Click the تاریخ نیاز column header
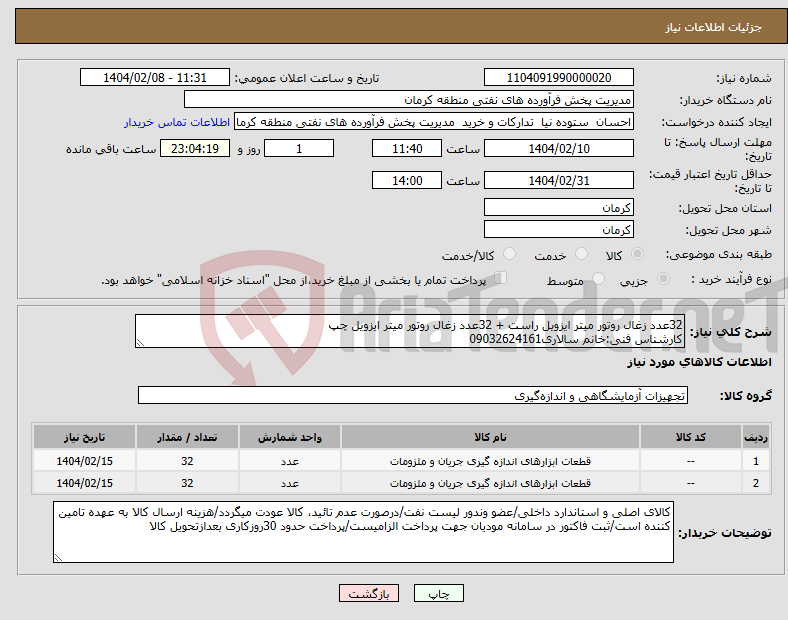The height and width of the screenshot is (620, 788). point(84,437)
